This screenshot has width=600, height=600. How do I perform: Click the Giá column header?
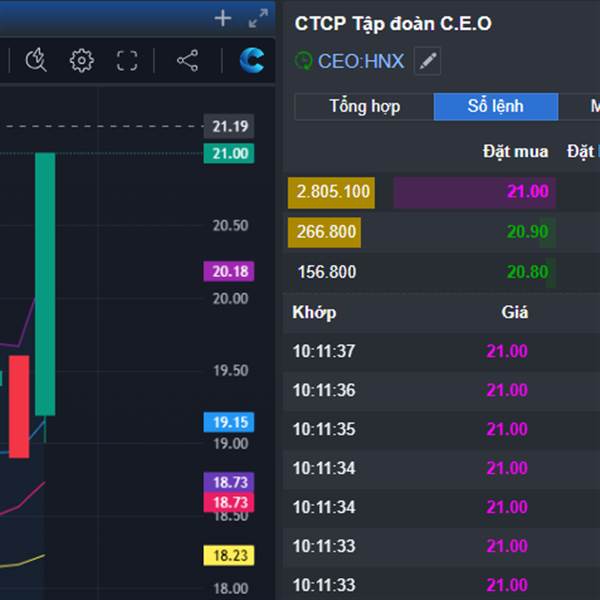(515, 312)
